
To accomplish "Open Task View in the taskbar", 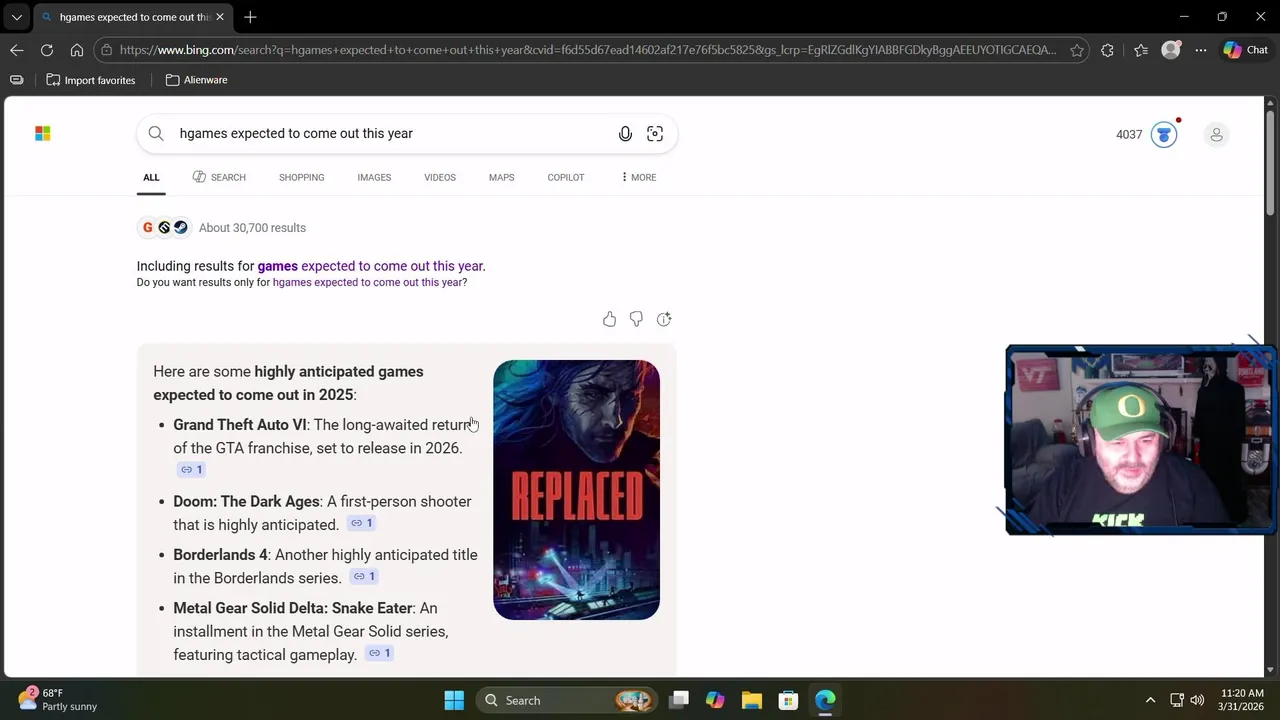I will [679, 700].
